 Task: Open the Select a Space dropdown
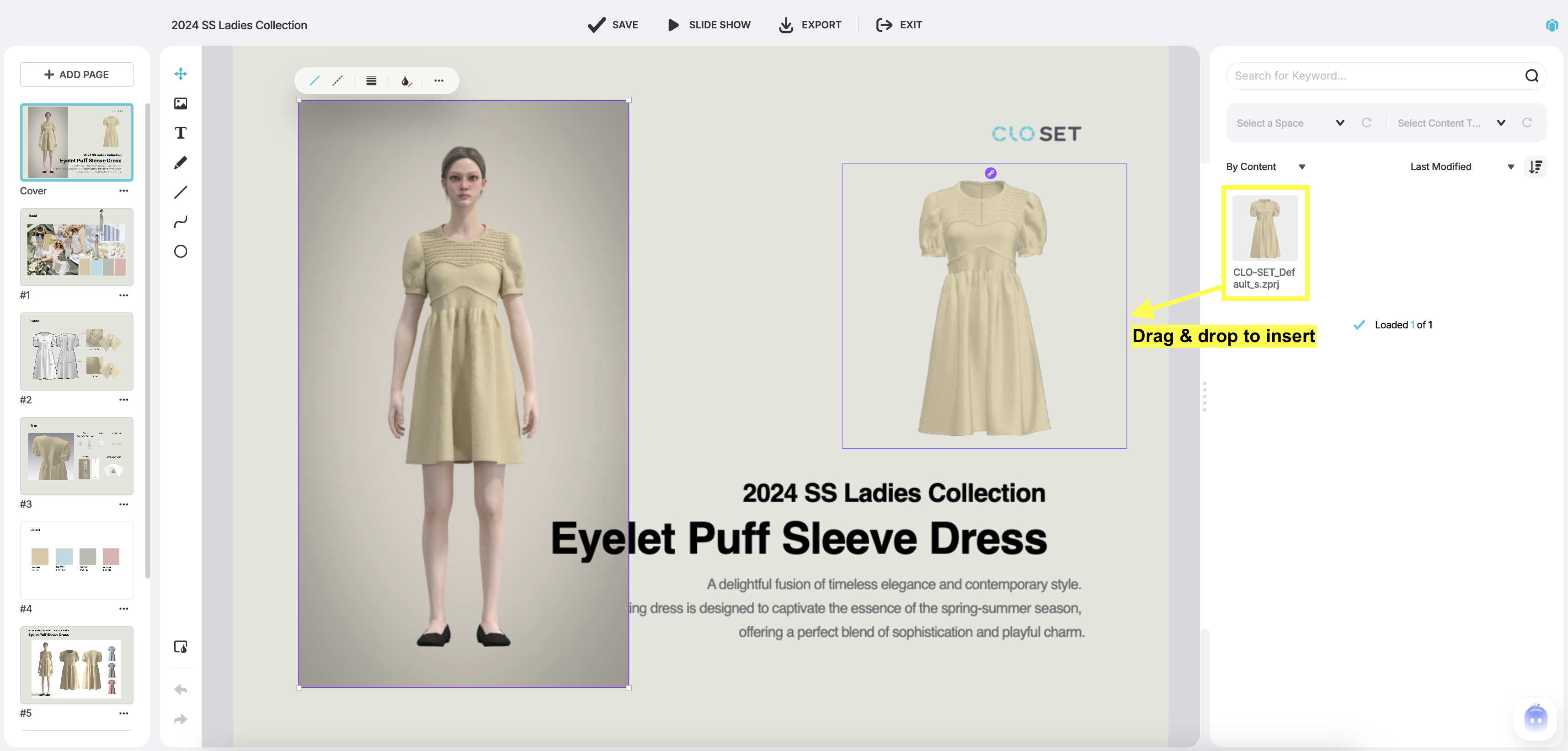[x=1289, y=123]
